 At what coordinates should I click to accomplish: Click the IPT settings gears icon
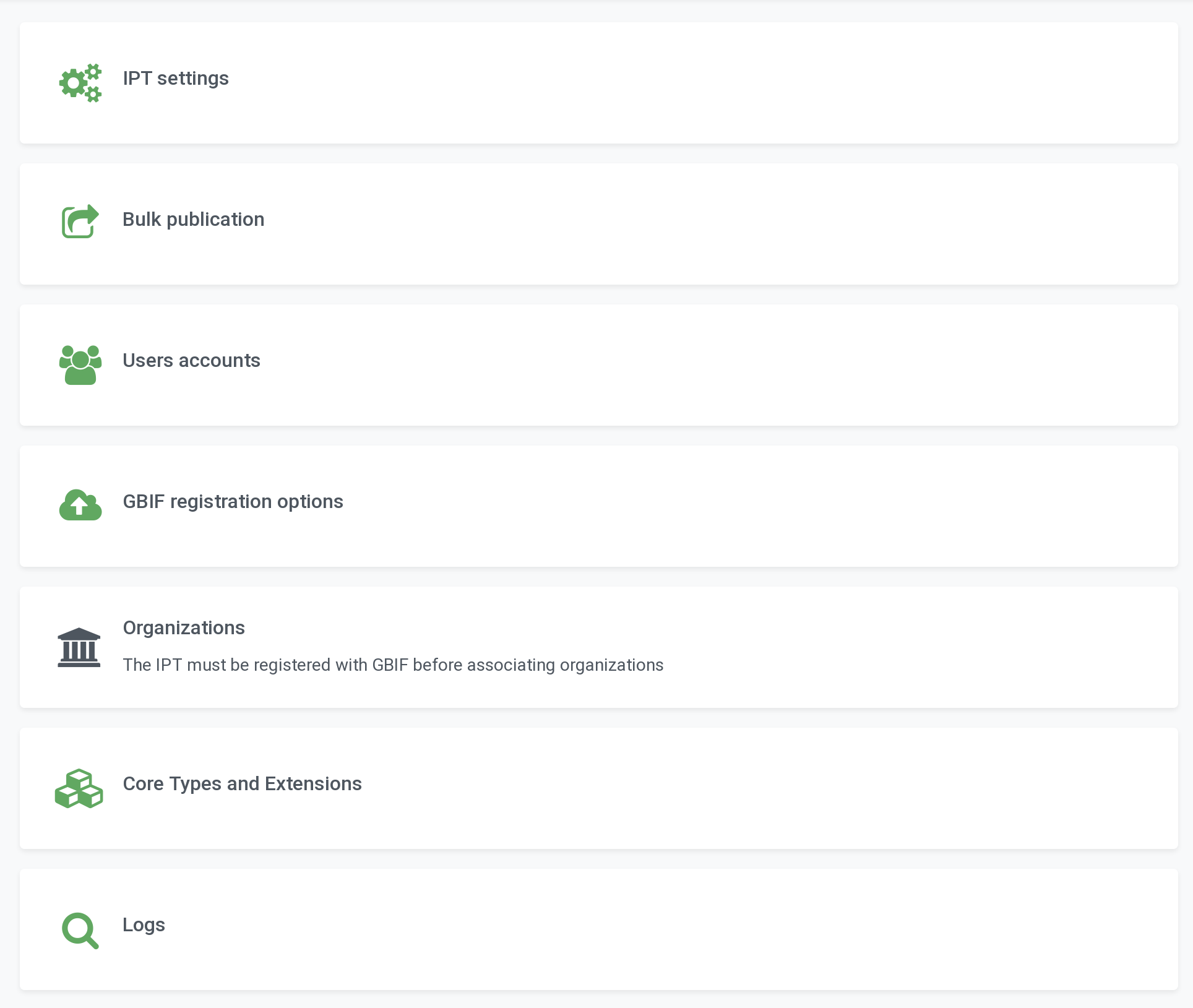[80, 82]
